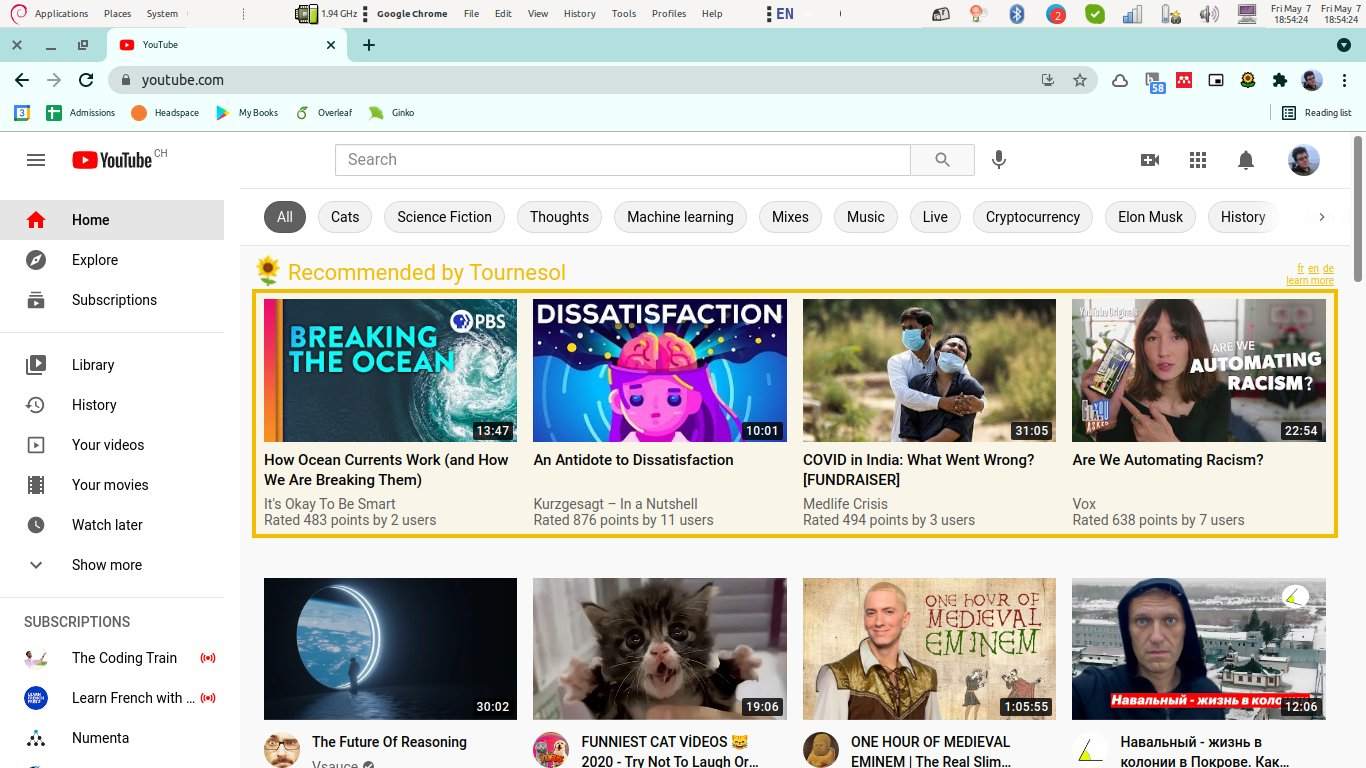The width and height of the screenshot is (1366, 768).
Task: Go to Explore in sidebar
Action: click(112, 260)
